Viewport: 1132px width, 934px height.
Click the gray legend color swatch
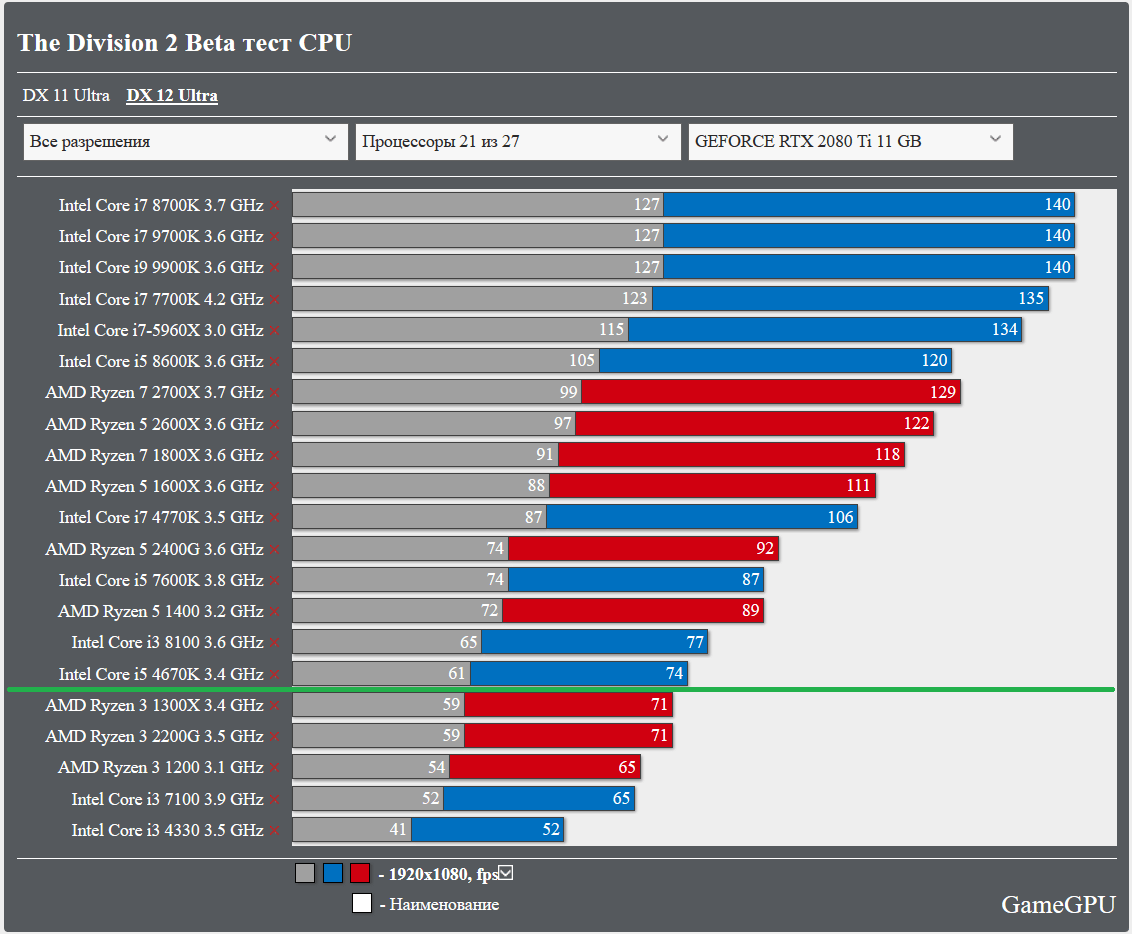[x=305, y=873]
